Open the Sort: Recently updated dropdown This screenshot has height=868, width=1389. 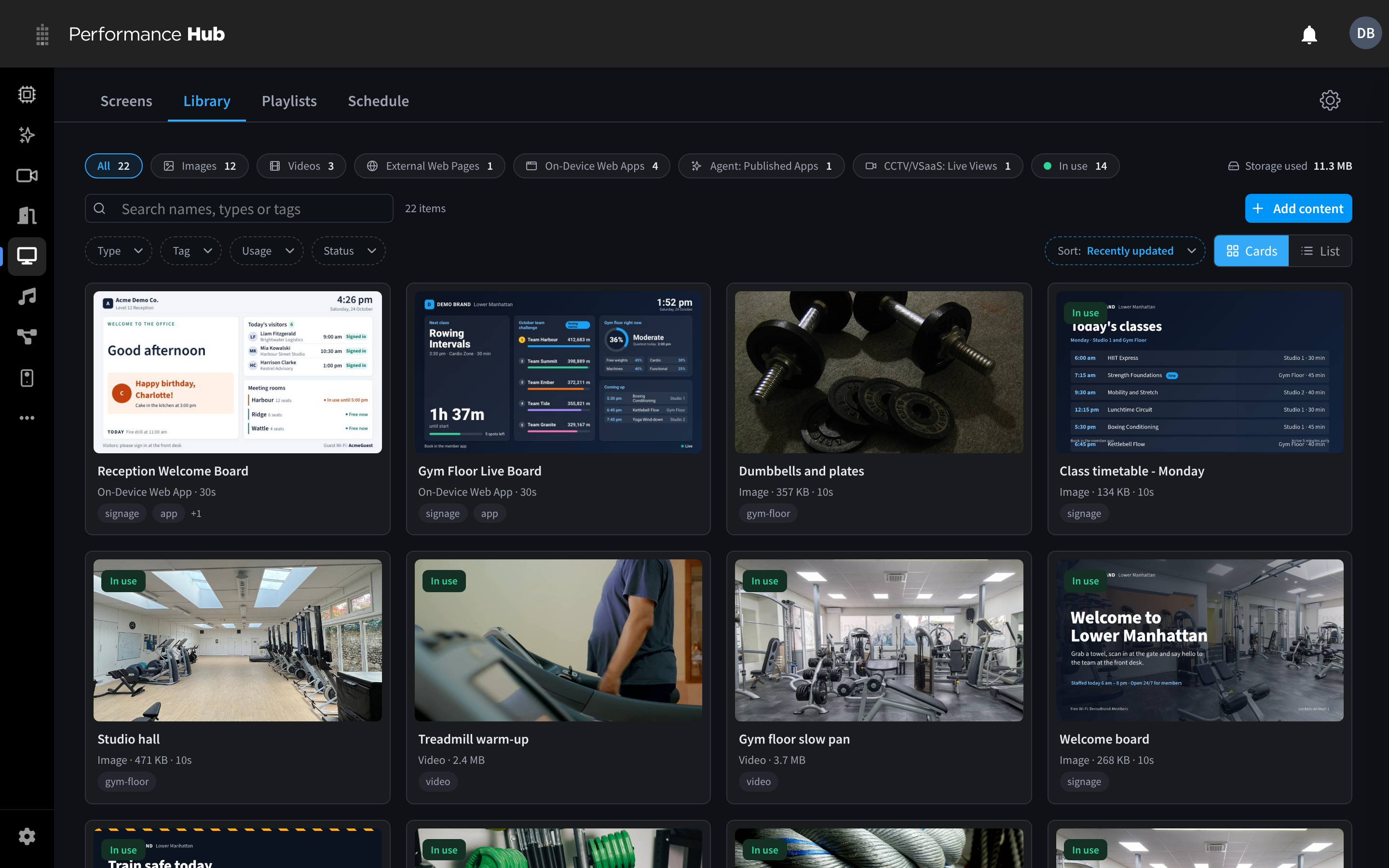pyautogui.click(x=1125, y=251)
